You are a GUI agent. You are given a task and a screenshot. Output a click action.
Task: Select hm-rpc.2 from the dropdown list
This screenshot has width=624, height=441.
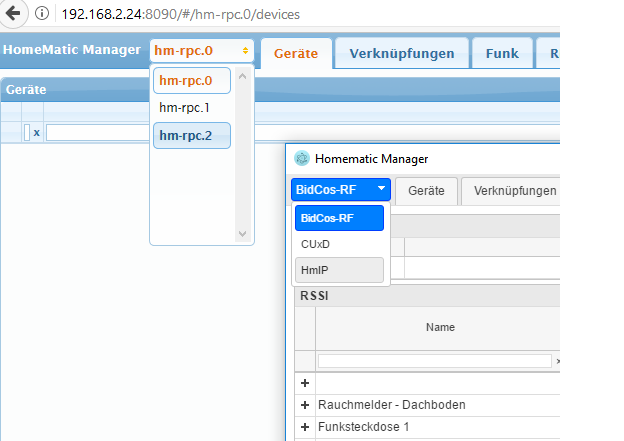point(192,135)
